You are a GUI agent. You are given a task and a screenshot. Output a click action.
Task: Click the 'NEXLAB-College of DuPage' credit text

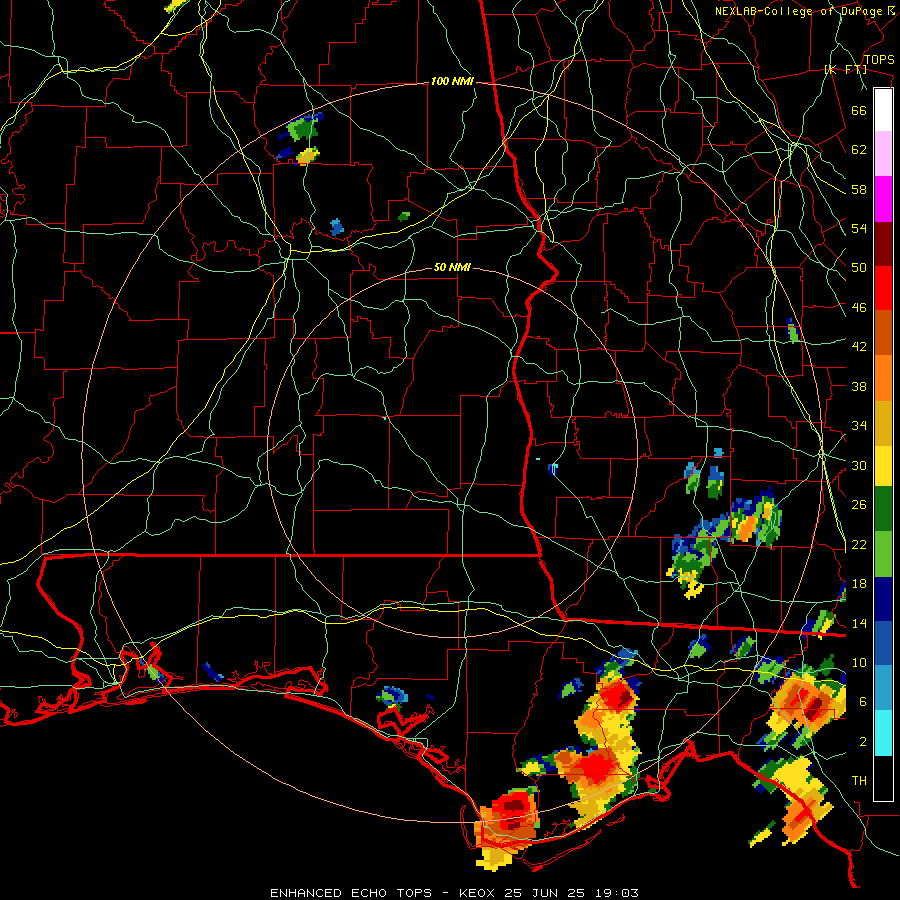click(798, 11)
